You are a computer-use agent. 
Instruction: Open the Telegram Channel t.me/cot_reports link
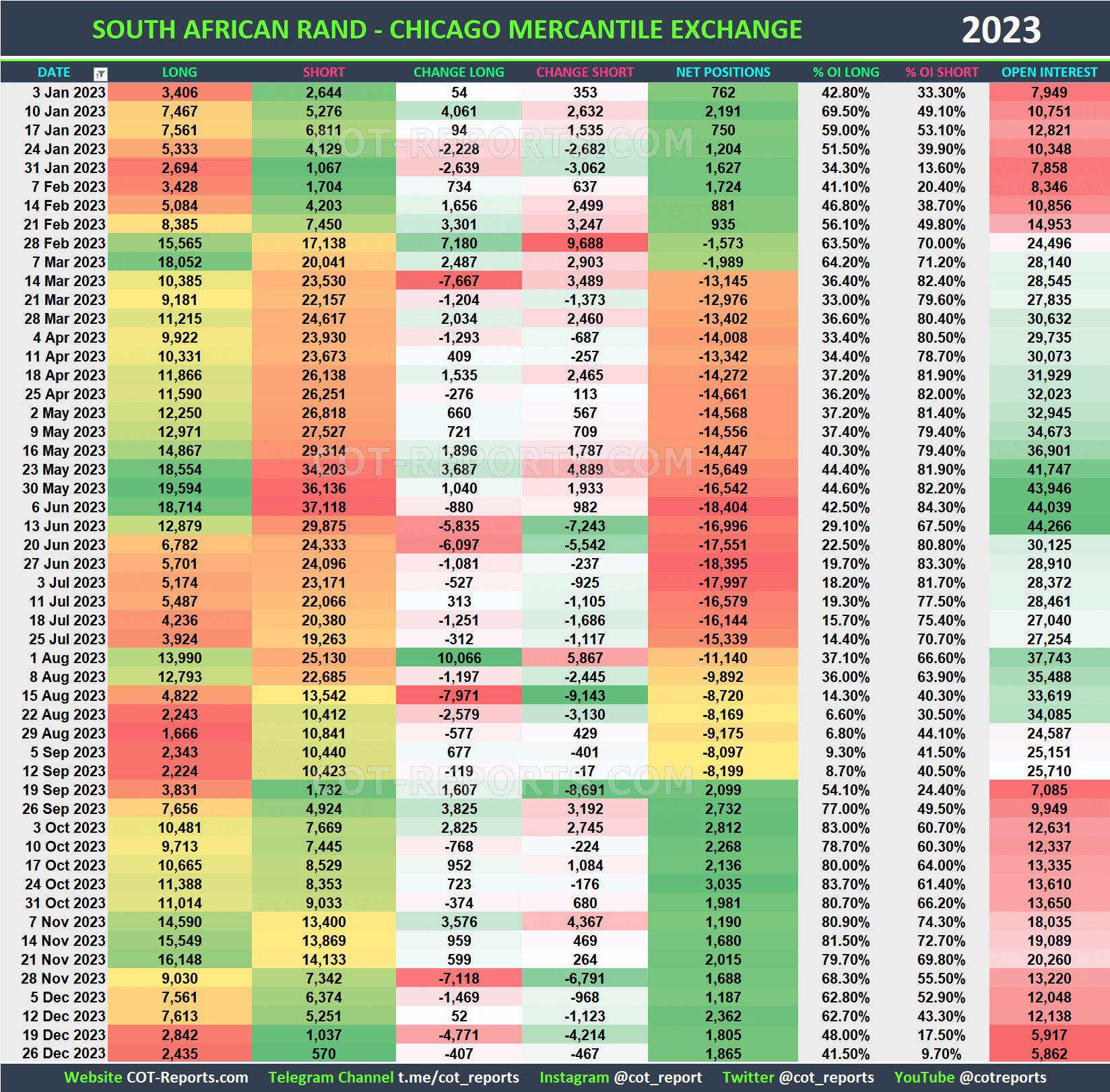pos(459,1073)
